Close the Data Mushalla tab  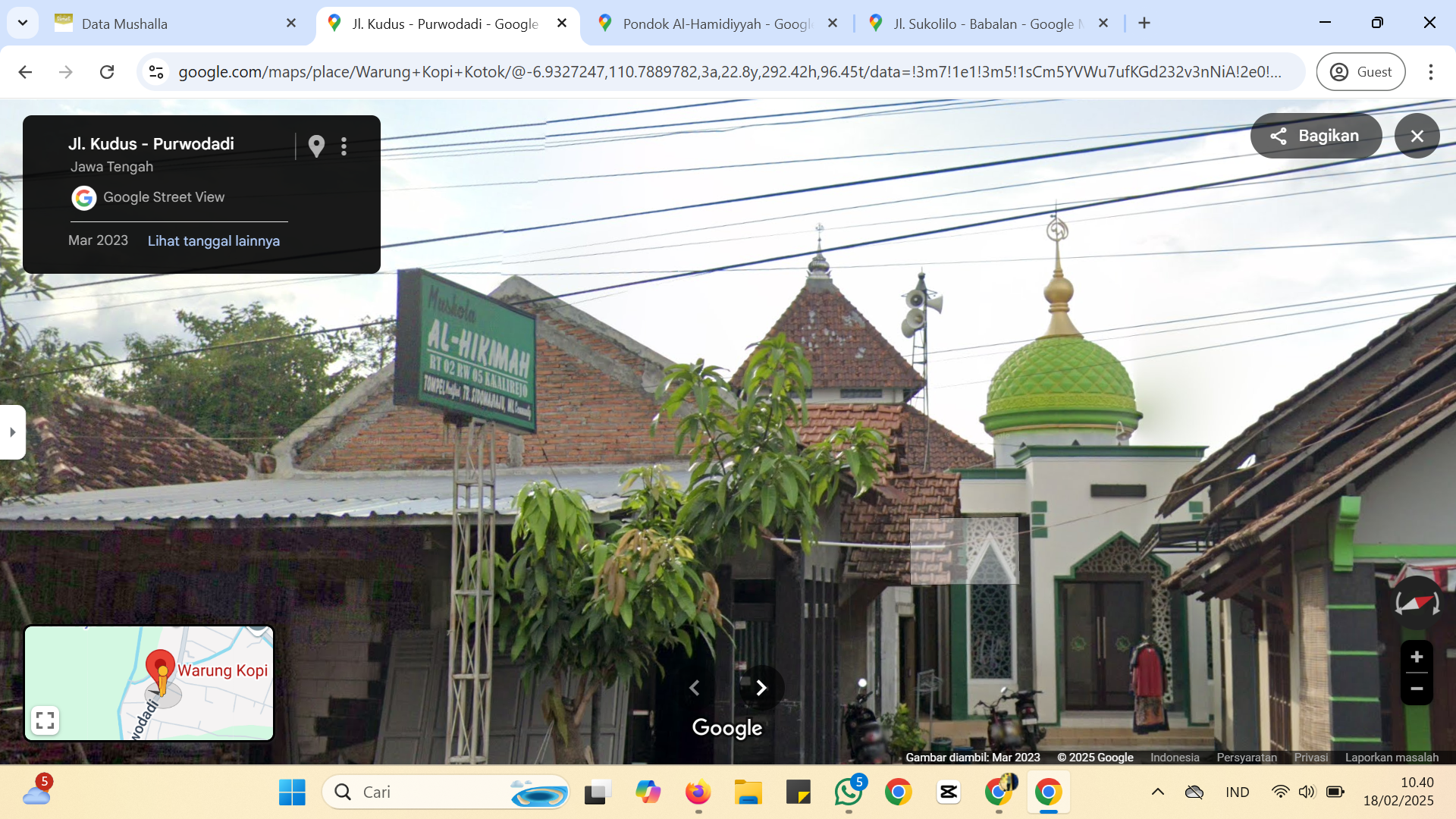(x=291, y=24)
